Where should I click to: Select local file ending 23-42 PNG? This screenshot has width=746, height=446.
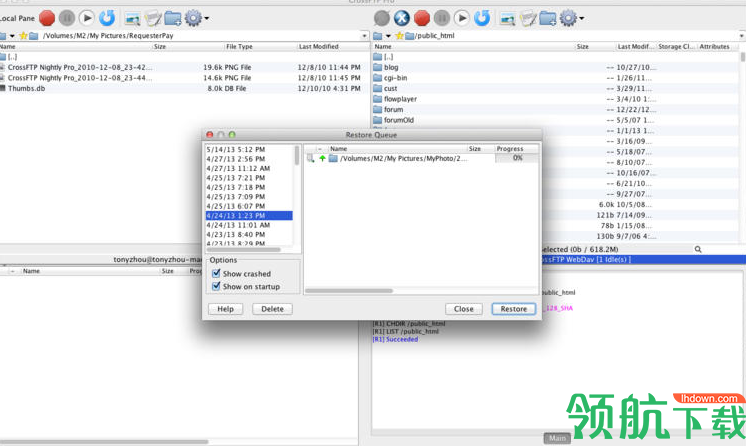click(80, 68)
